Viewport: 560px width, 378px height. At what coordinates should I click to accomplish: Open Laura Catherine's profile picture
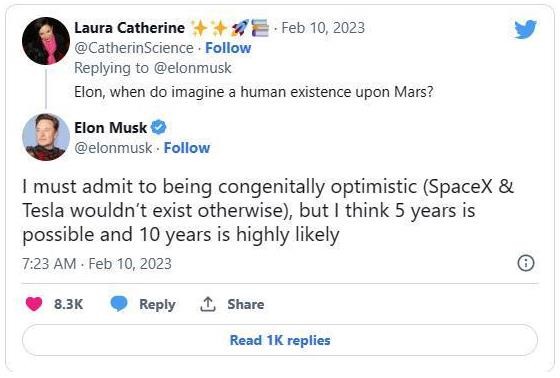coord(46,41)
